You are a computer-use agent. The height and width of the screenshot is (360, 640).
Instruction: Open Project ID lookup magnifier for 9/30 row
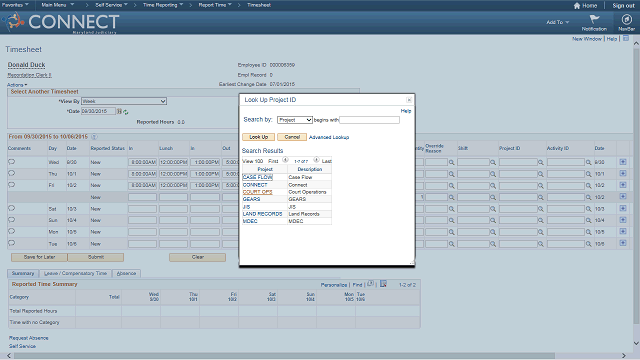[x=540, y=162]
